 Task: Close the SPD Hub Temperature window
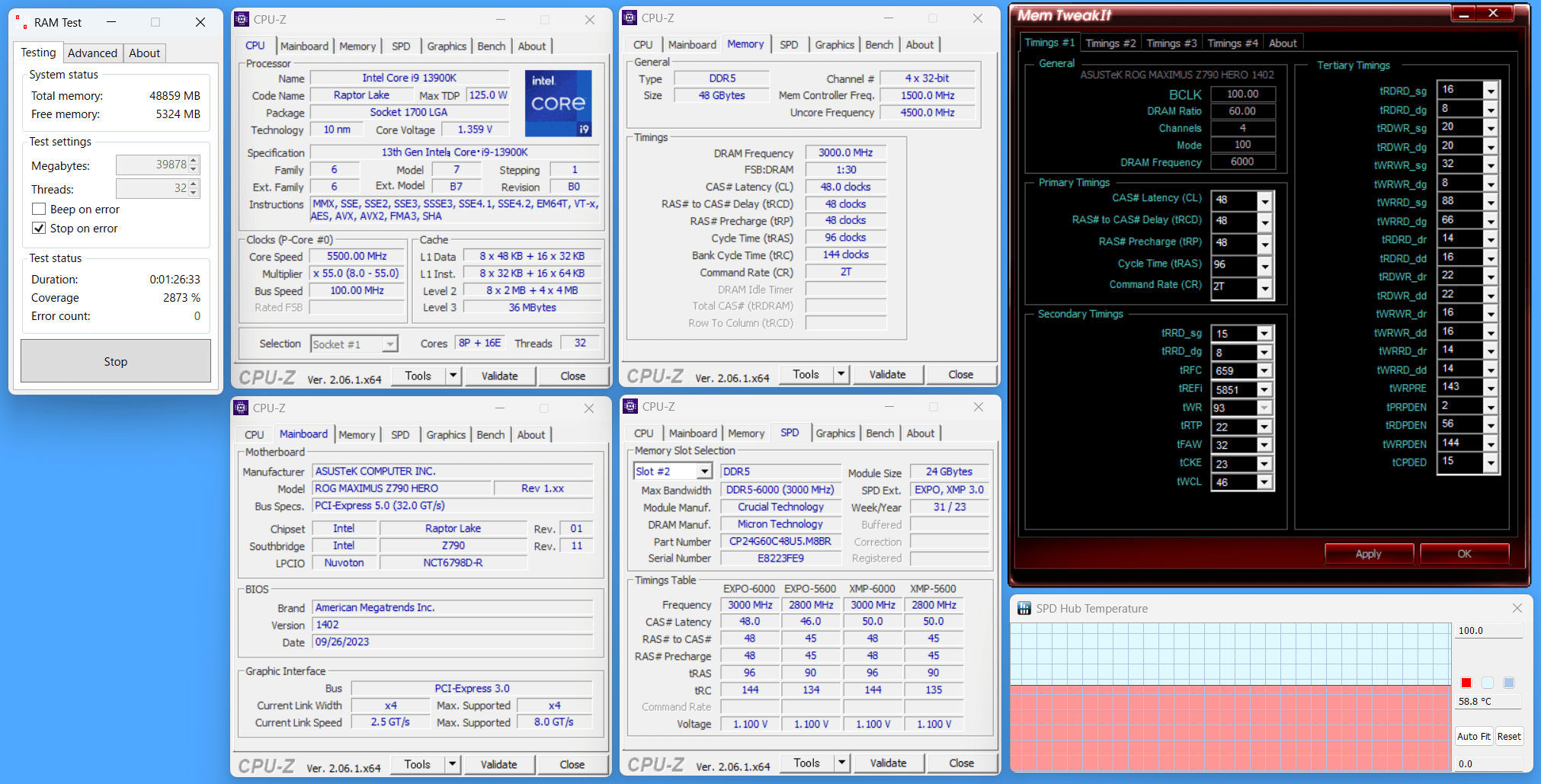(x=1517, y=608)
